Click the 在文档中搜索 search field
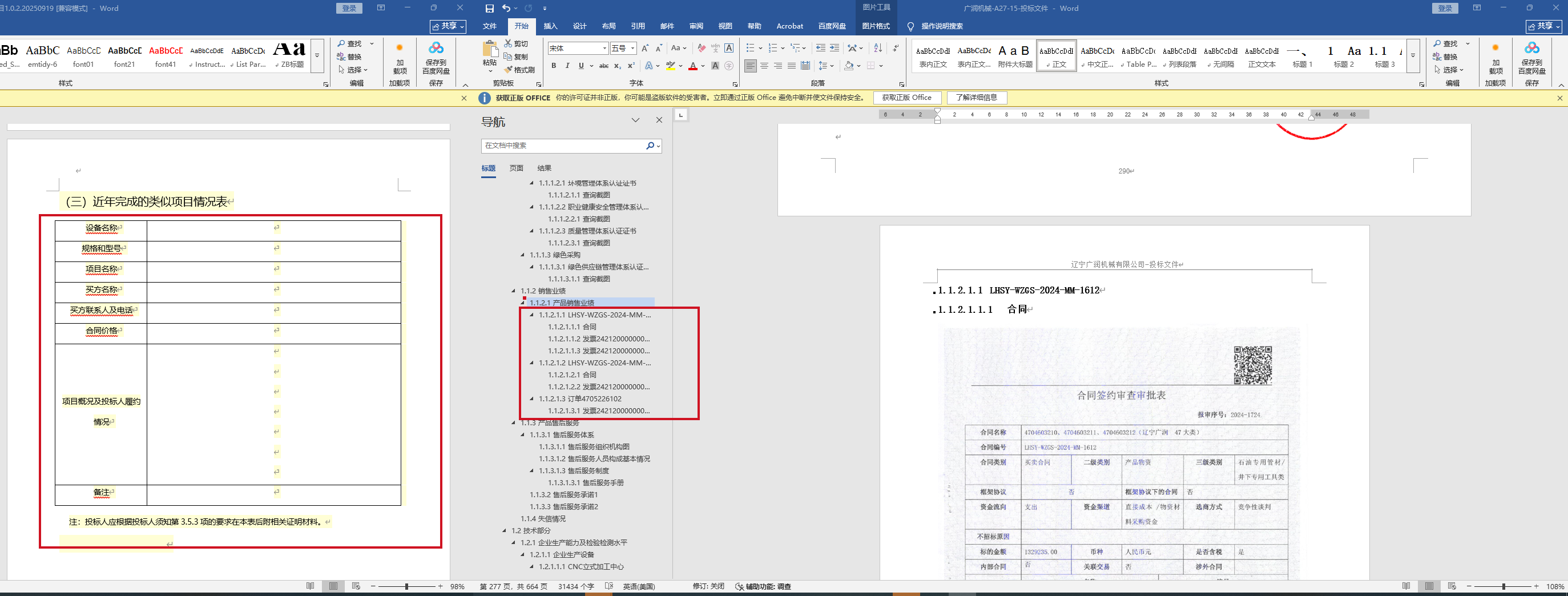Screen dimensions: 1568x596 point(563,146)
